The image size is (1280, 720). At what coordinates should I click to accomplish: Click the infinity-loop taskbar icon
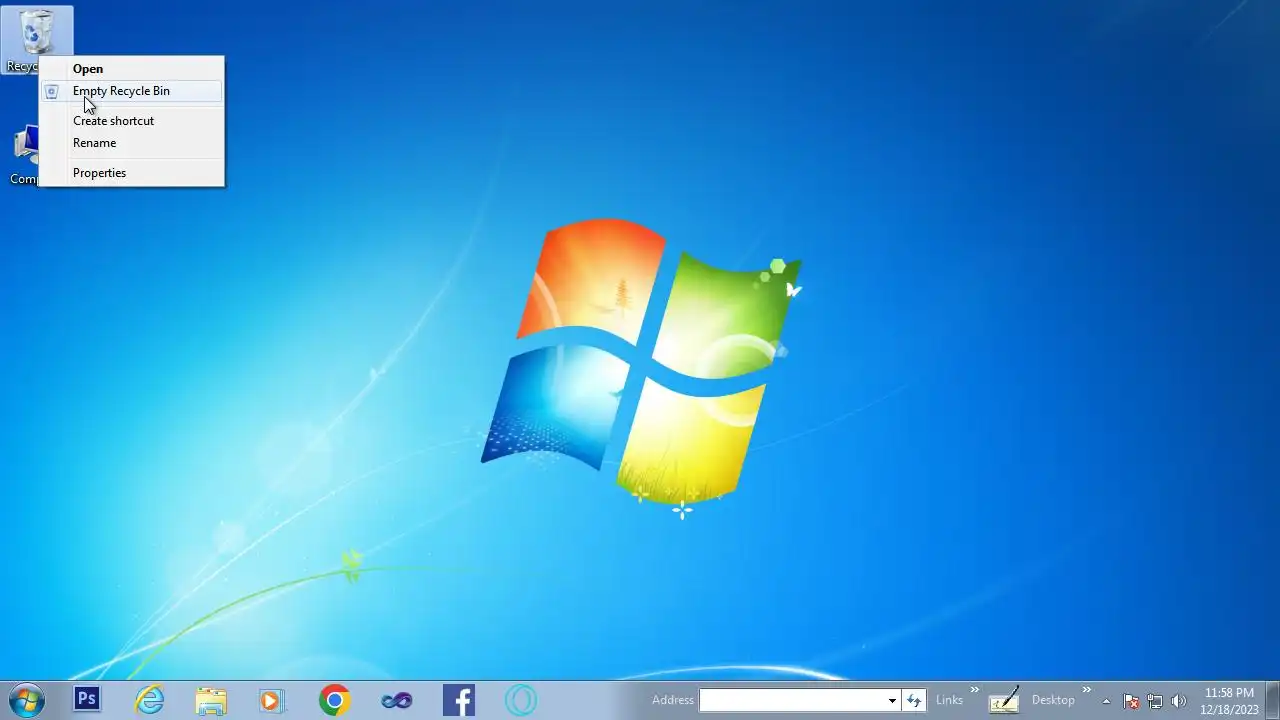coord(397,700)
